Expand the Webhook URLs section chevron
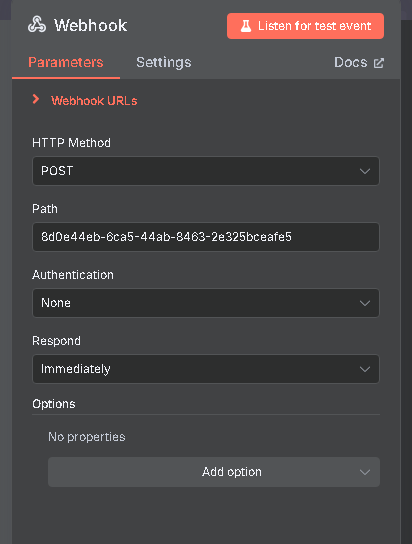Viewport: 412px width, 544px height. [35, 100]
